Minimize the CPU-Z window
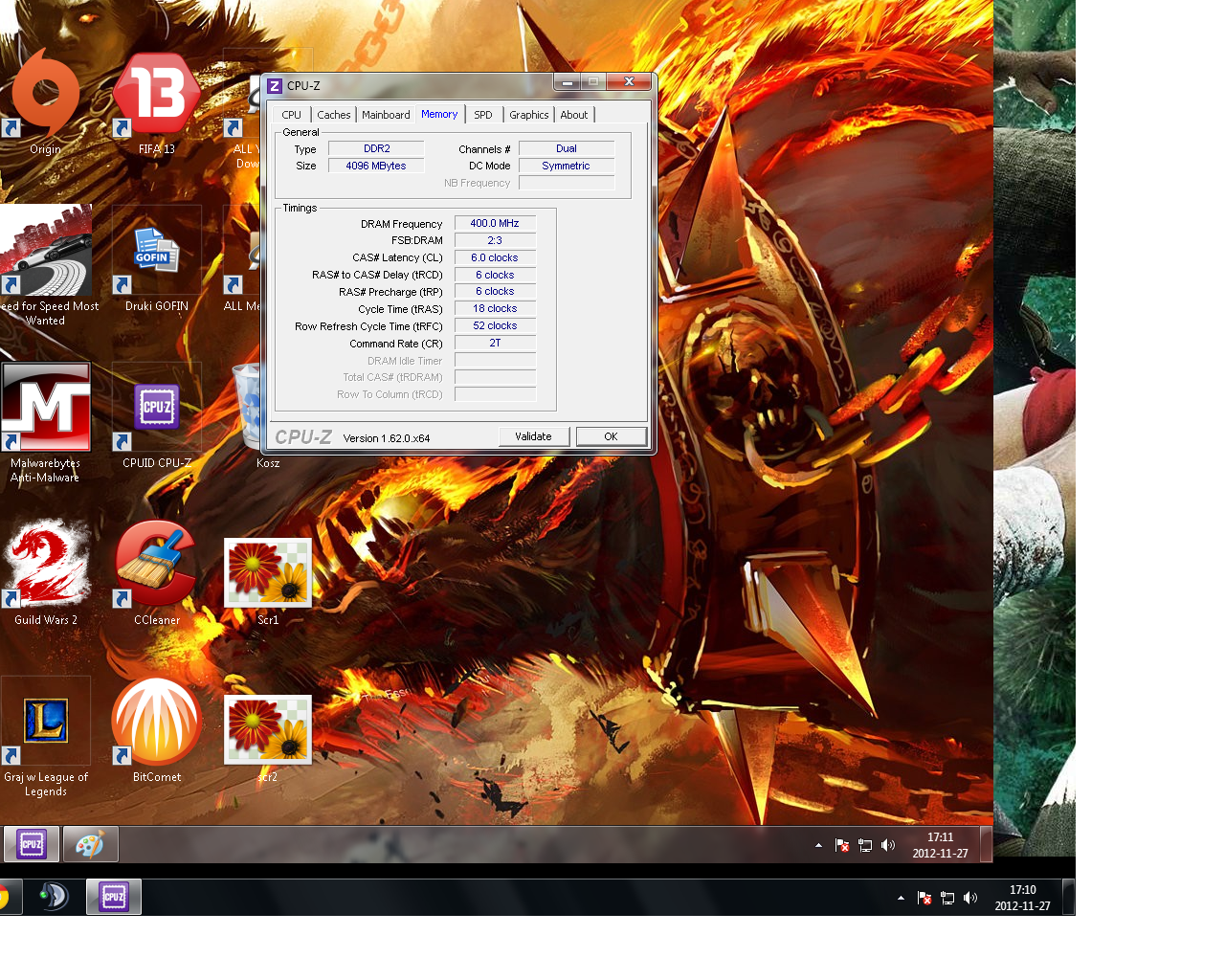 567,82
